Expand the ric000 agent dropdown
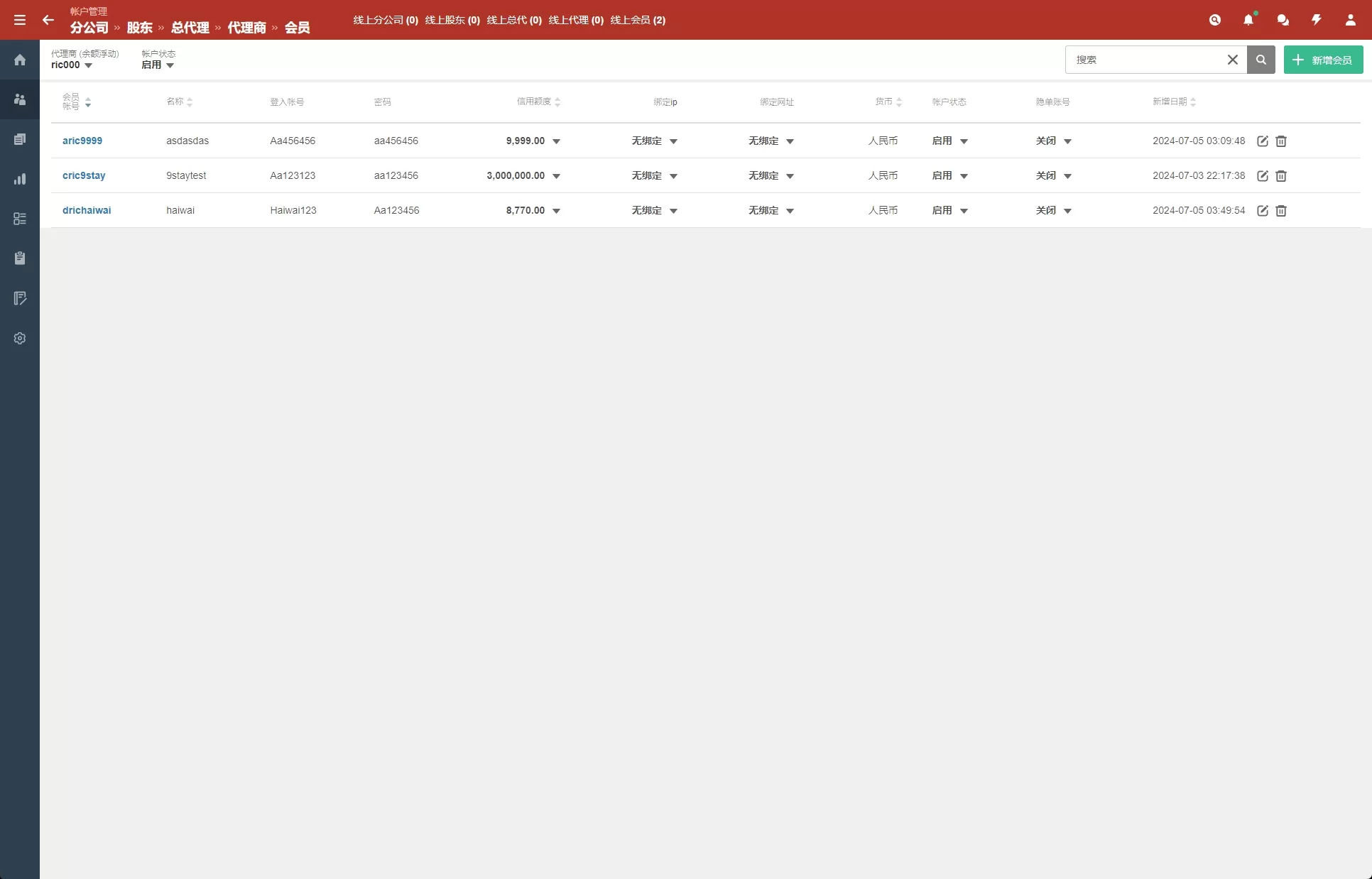This screenshot has width=1372, height=879. [x=72, y=65]
